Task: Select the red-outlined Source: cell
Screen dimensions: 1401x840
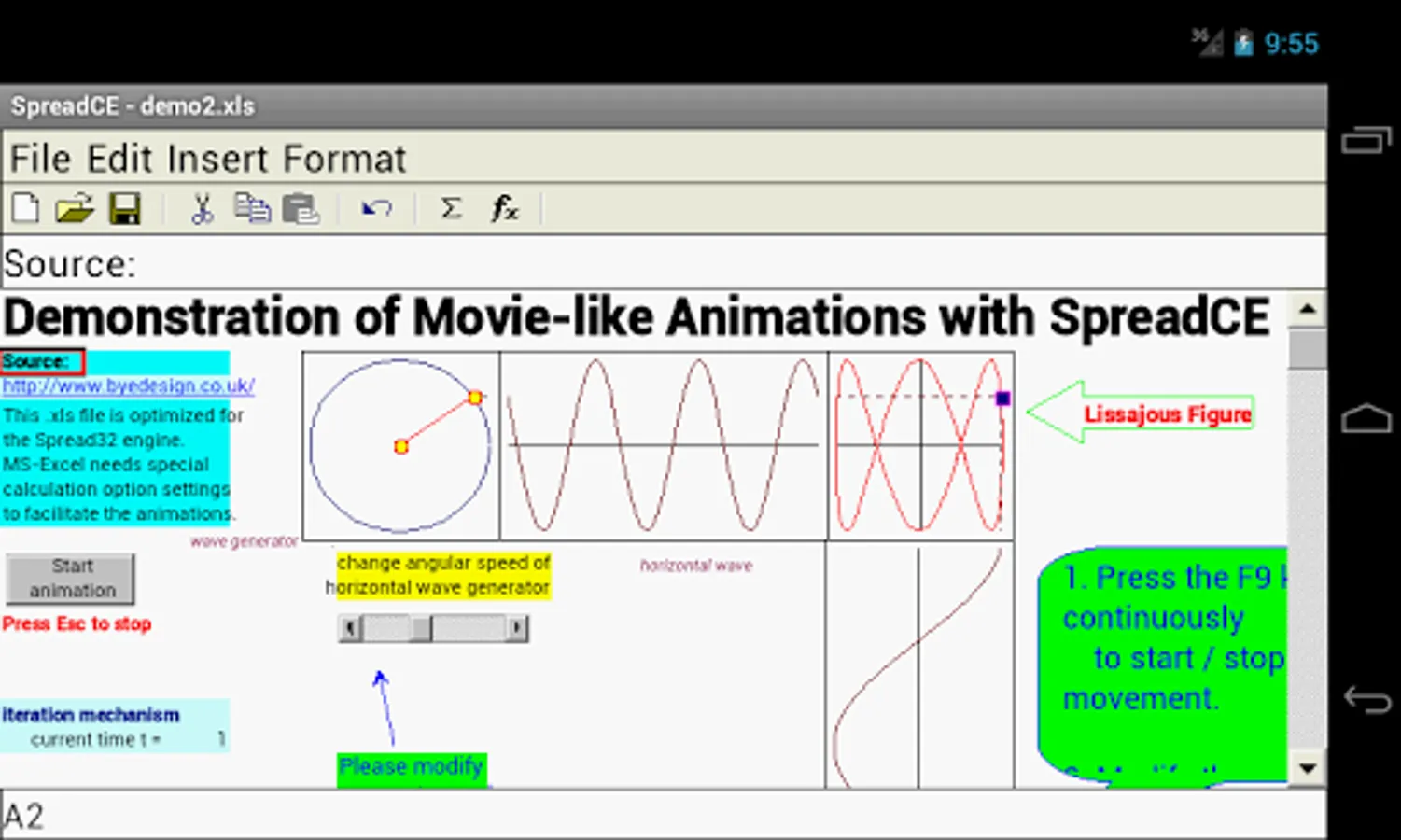Action: pyautogui.click(x=42, y=362)
